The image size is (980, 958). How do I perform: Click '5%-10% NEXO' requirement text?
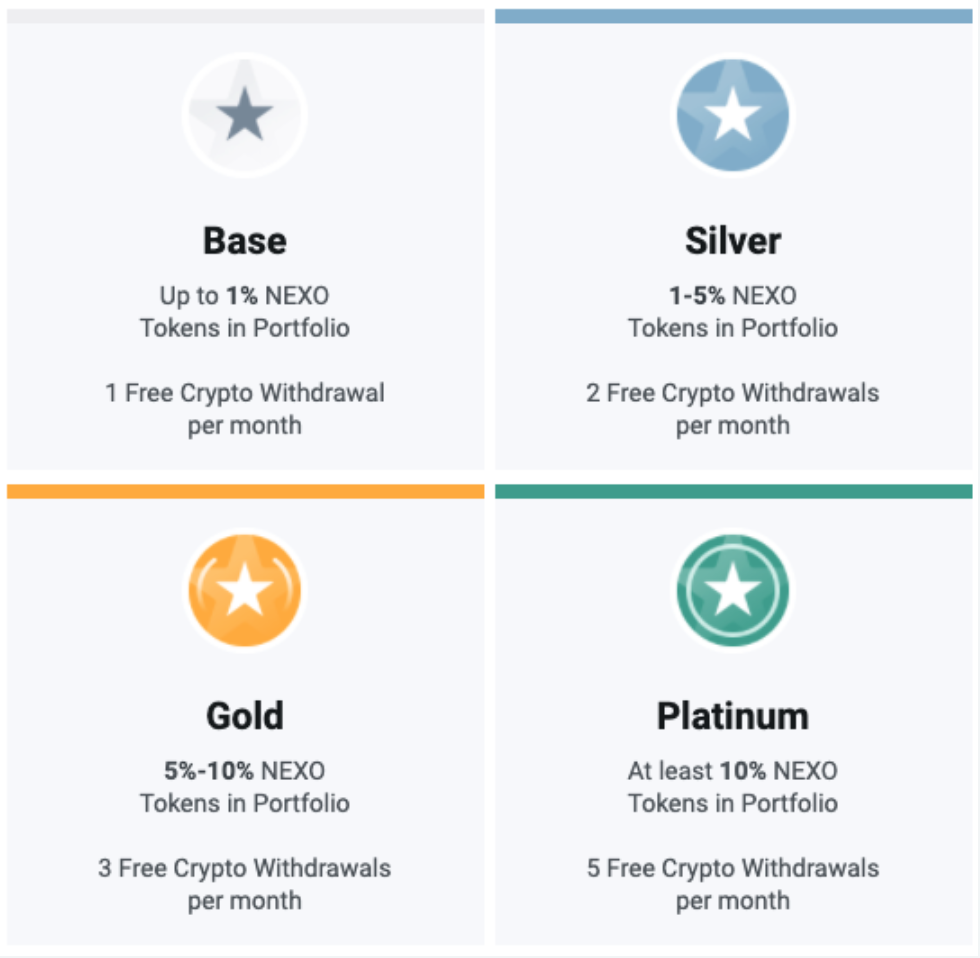point(245,771)
